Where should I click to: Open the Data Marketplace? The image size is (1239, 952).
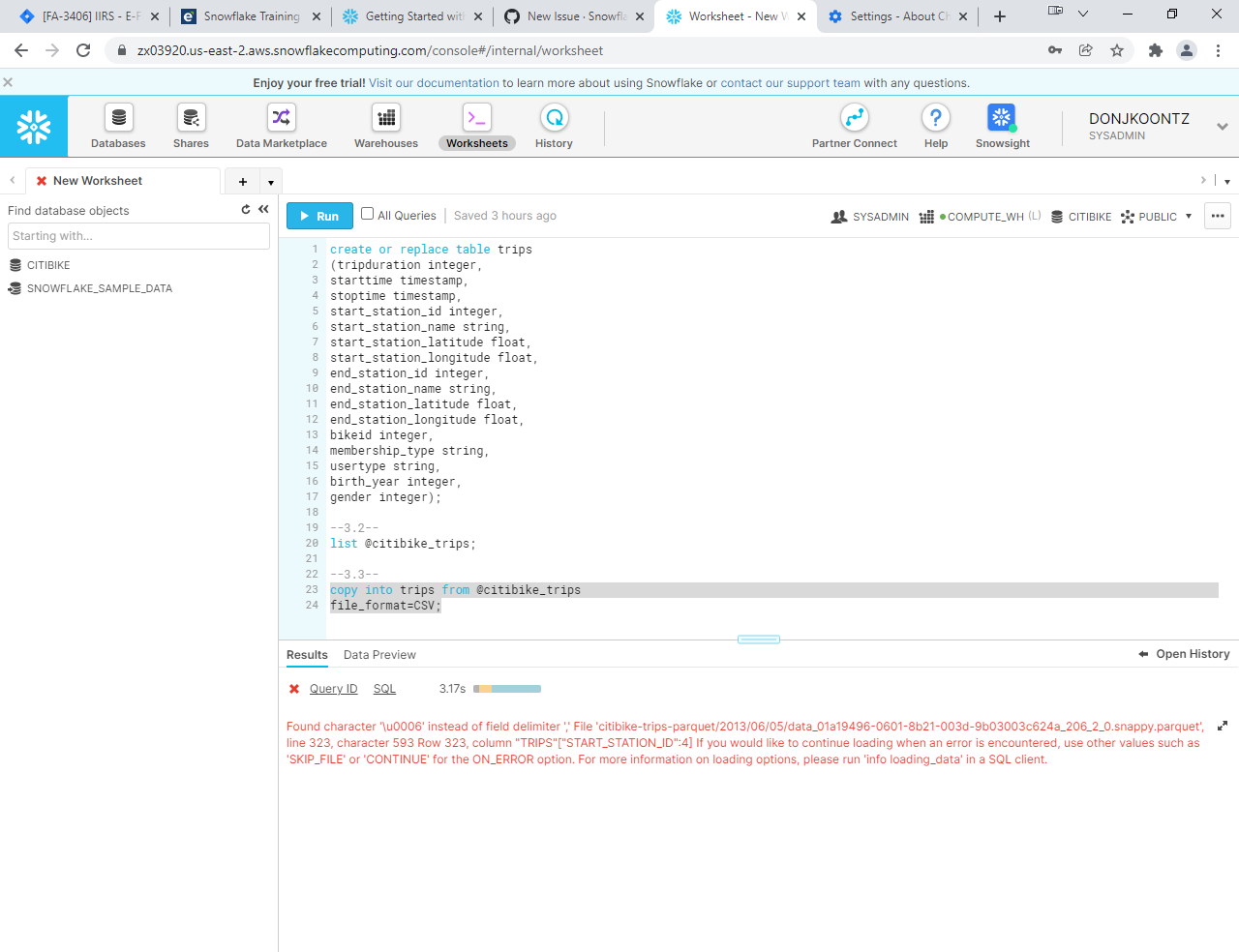coord(281,127)
